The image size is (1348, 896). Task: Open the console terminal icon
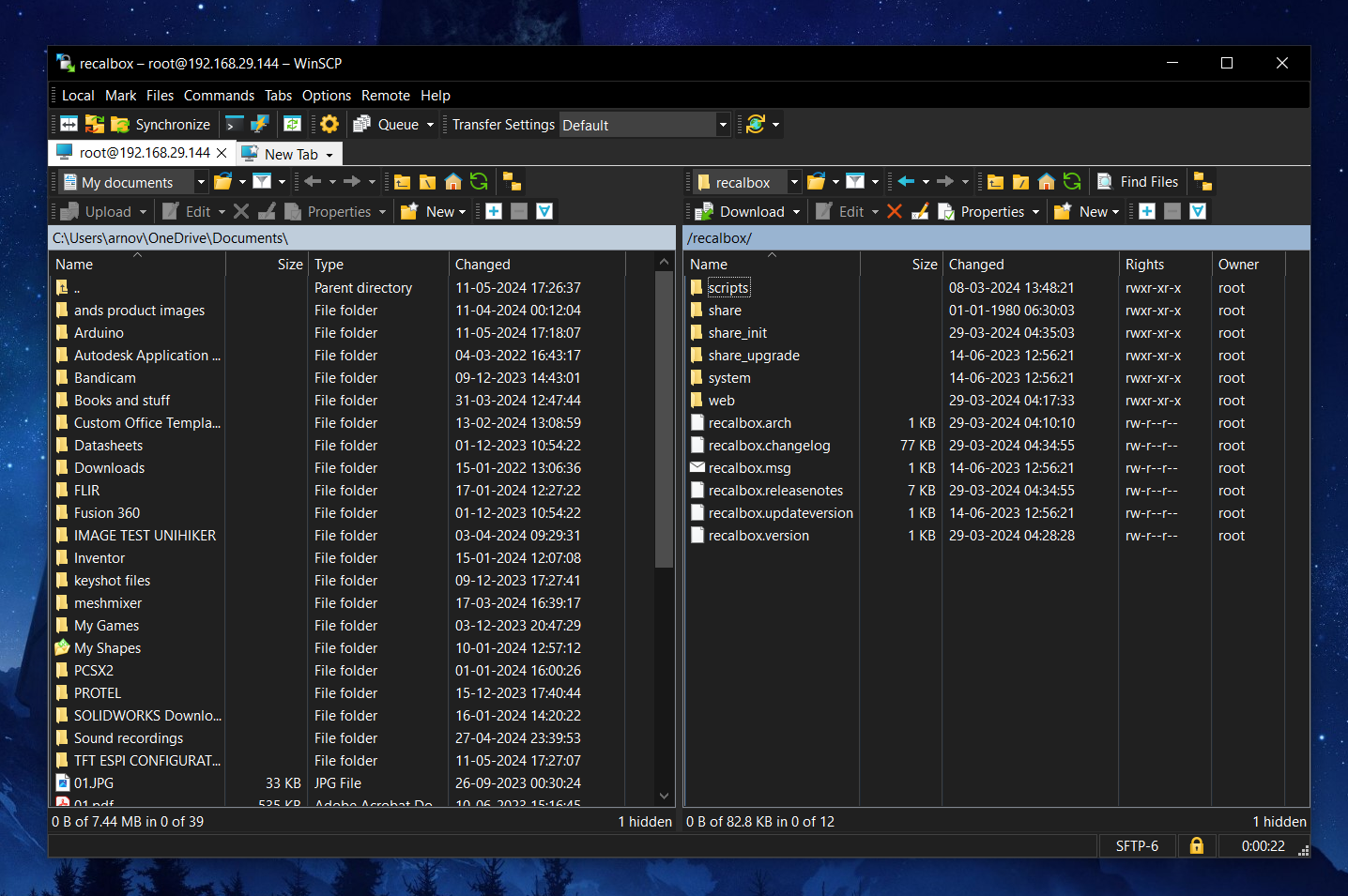tap(235, 124)
